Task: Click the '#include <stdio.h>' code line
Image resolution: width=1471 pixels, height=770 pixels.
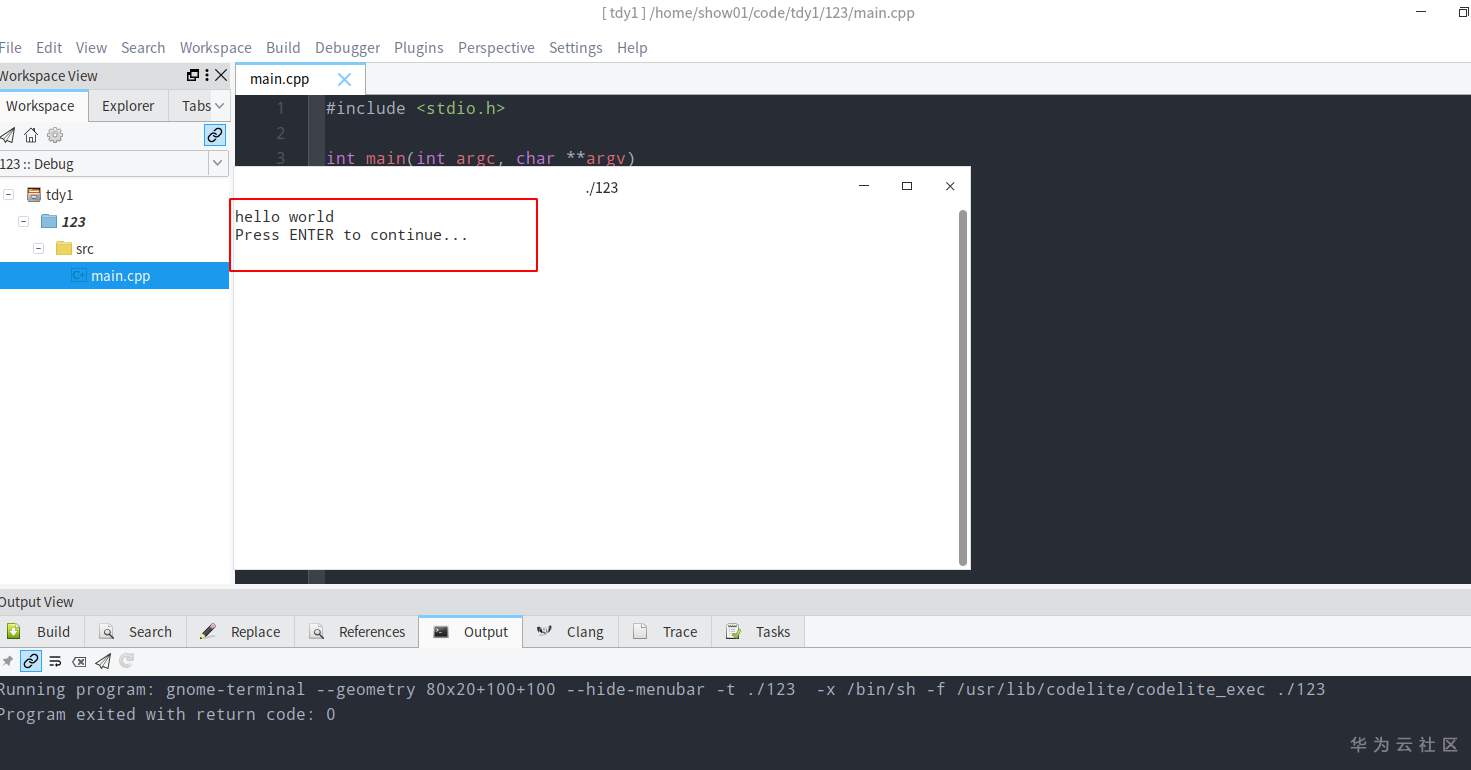Action: point(415,108)
